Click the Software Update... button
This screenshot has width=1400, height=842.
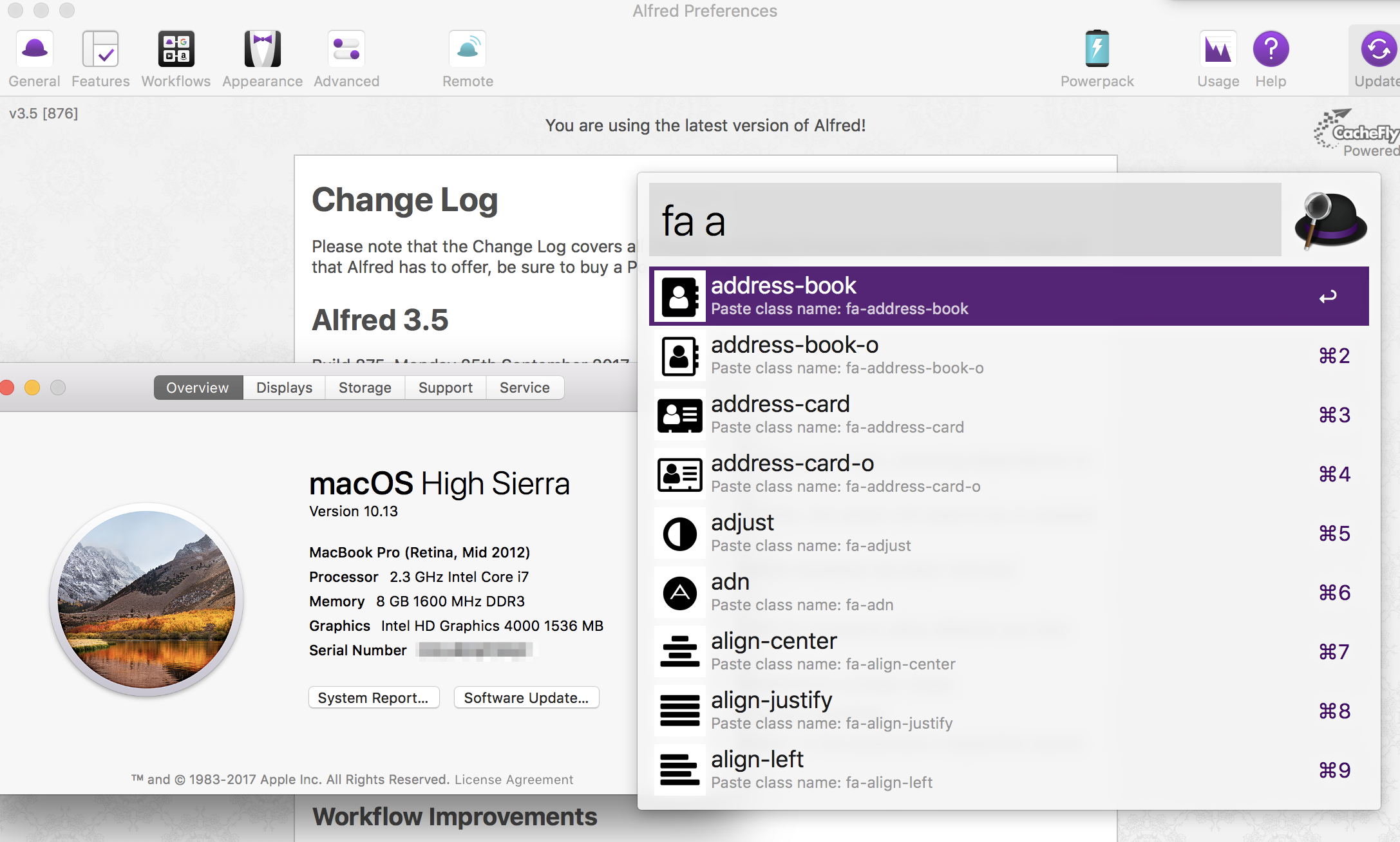point(526,698)
